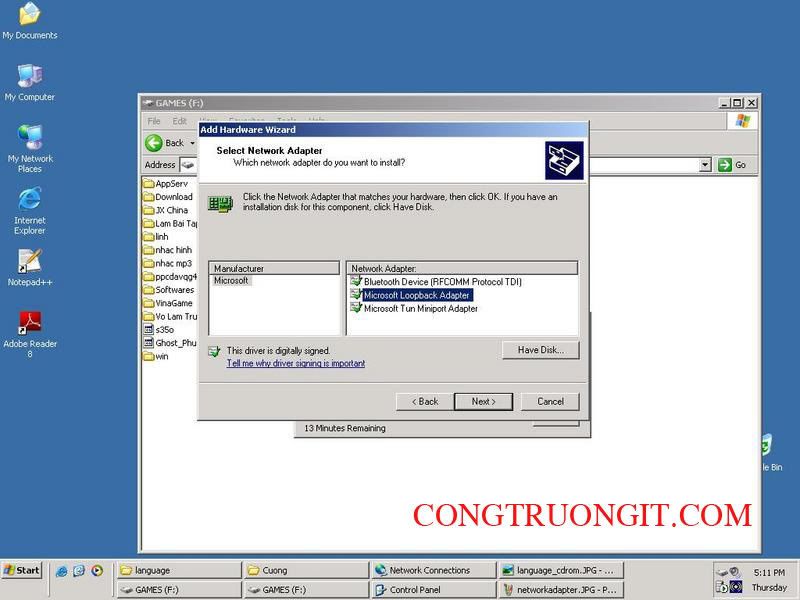This screenshot has width=800, height=600.
Task: Select the ppcdavqg4 folder
Action: (x=170, y=277)
